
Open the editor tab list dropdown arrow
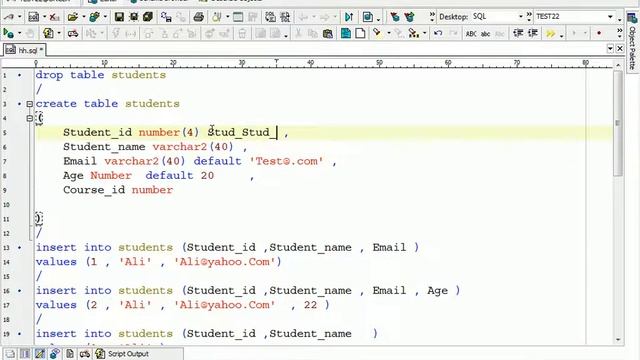click(x=610, y=49)
